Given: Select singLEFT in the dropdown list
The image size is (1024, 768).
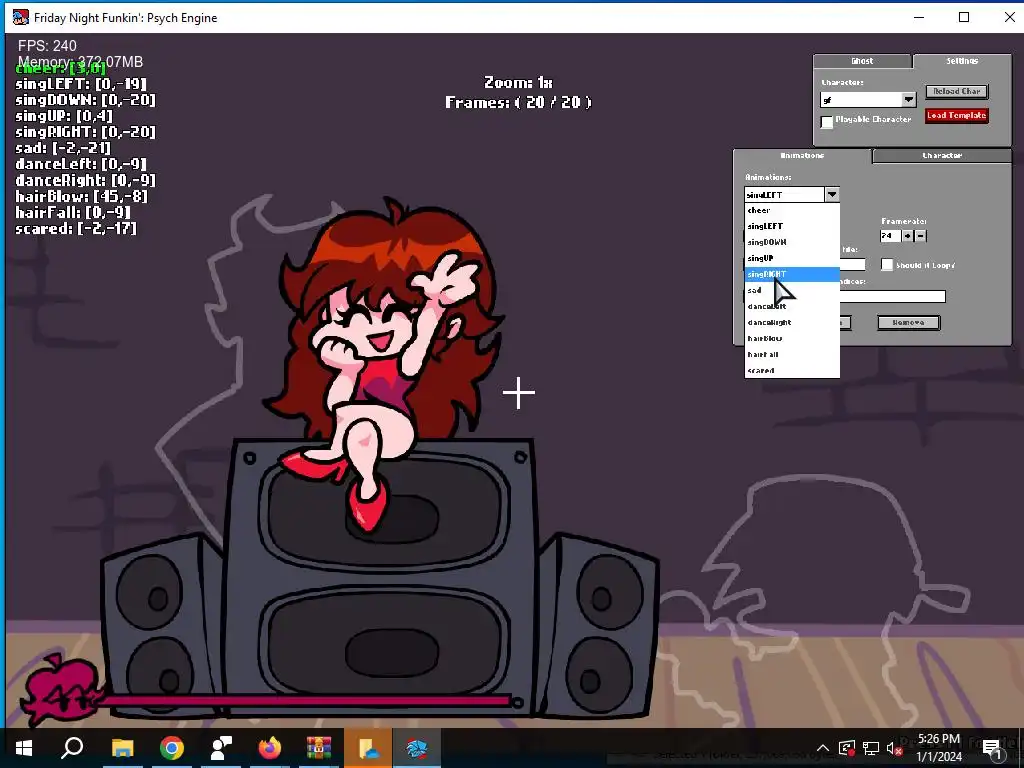Looking at the screenshot, I should (x=792, y=226).
